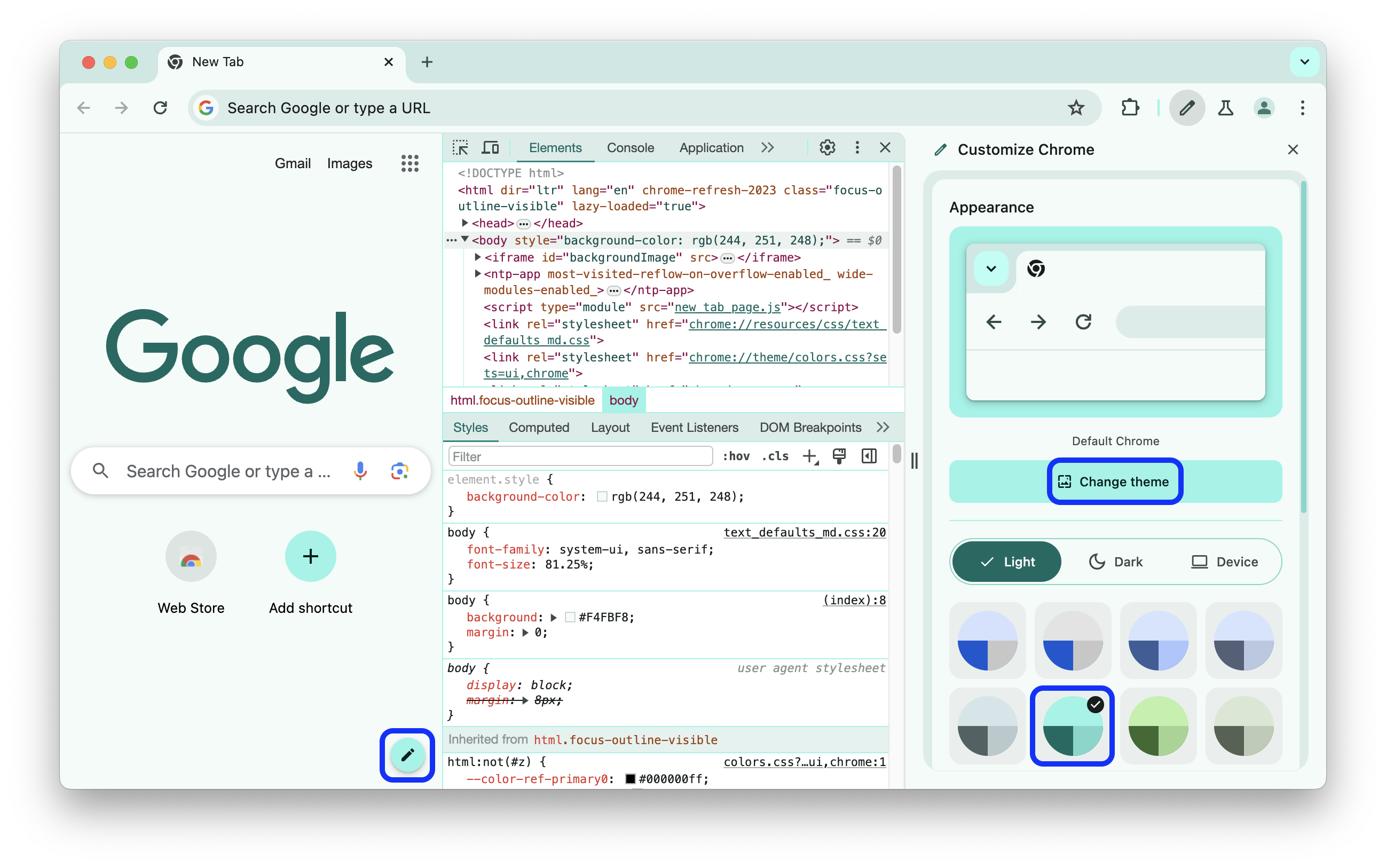Expand the ntp-app element disclosure triangle

click(x=478, y=274)
